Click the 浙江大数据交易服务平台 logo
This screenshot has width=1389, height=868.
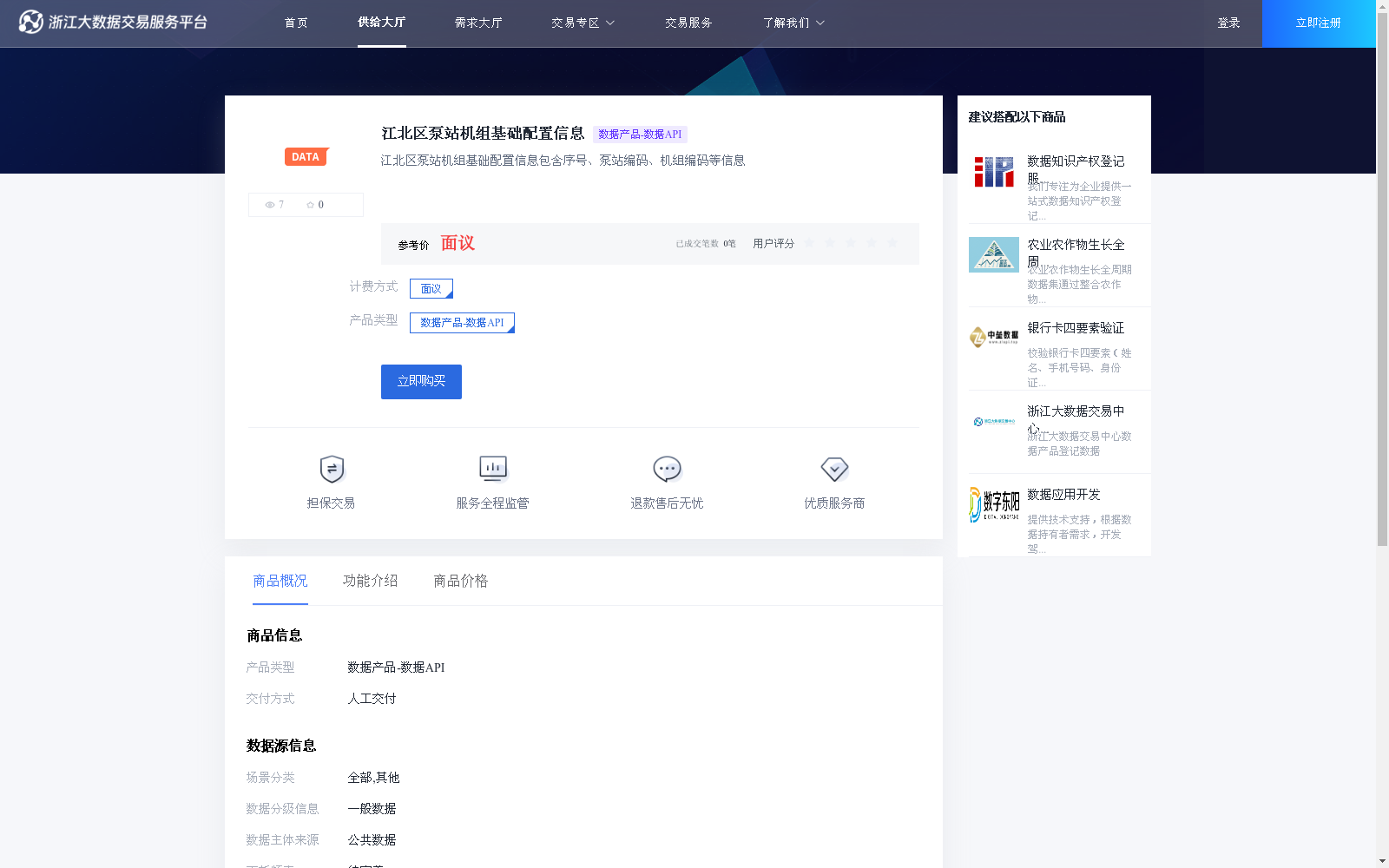(x=113, y=22)
